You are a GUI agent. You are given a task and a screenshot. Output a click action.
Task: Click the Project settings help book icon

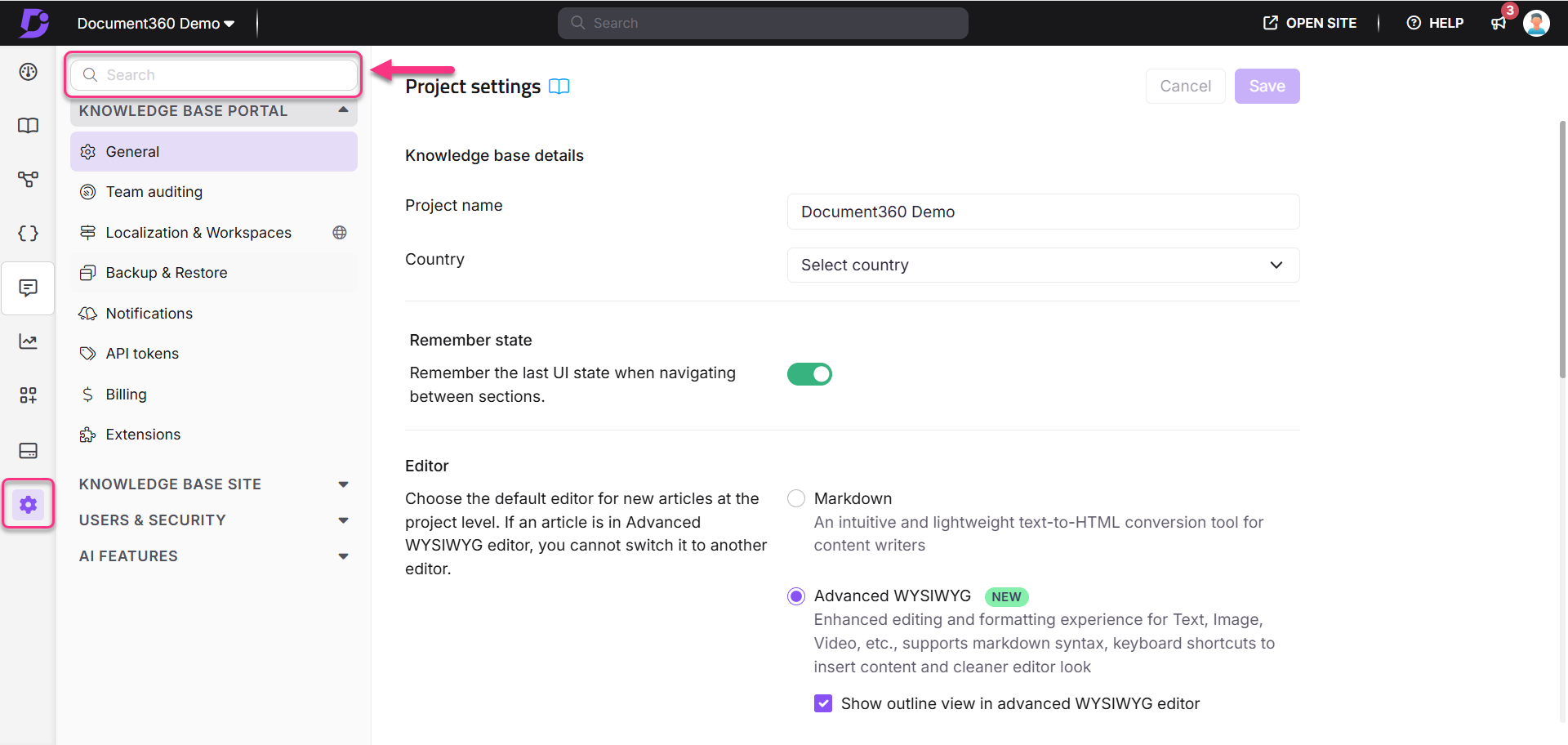559,87
